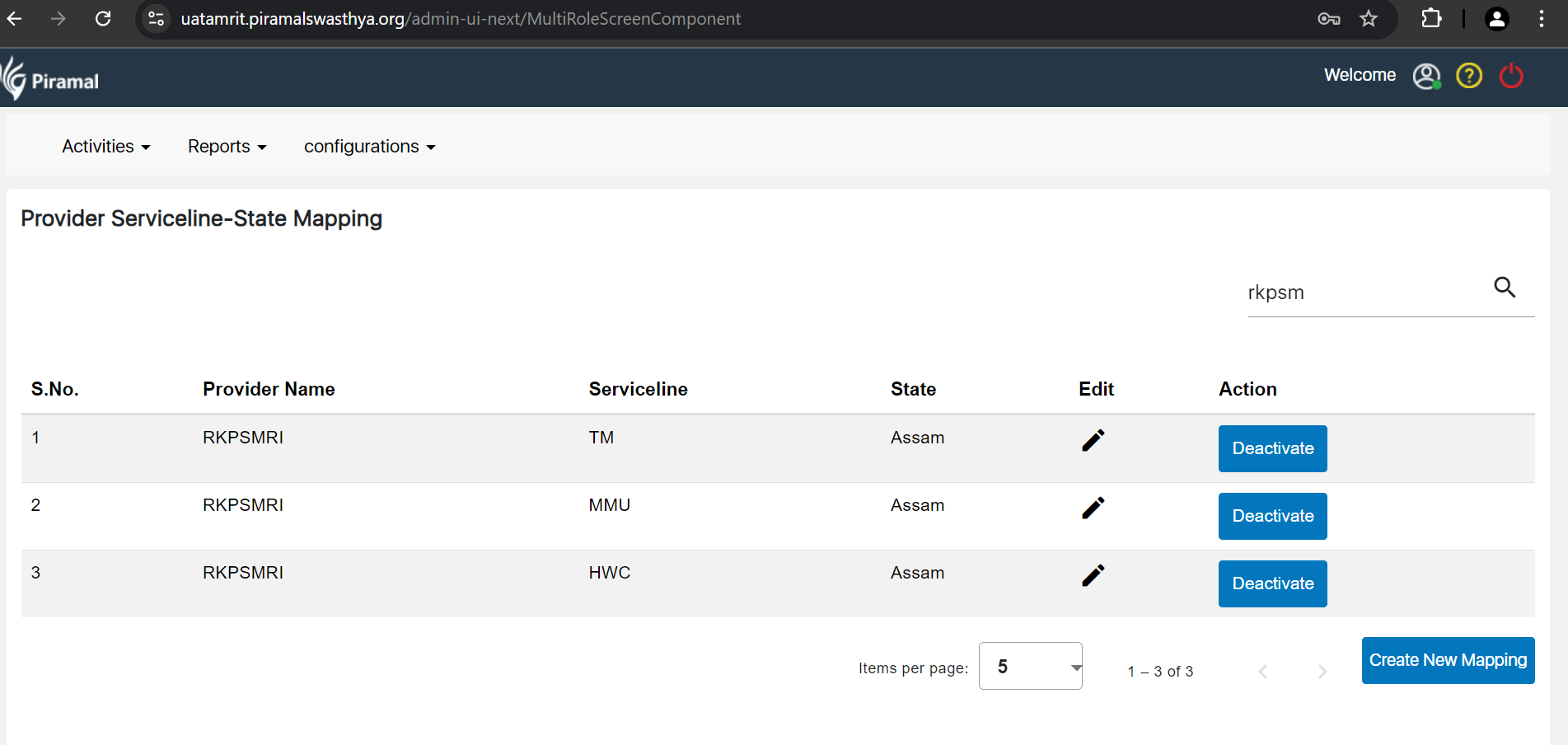Click the red power logout icon
1568x745 pixels.
1511,76
